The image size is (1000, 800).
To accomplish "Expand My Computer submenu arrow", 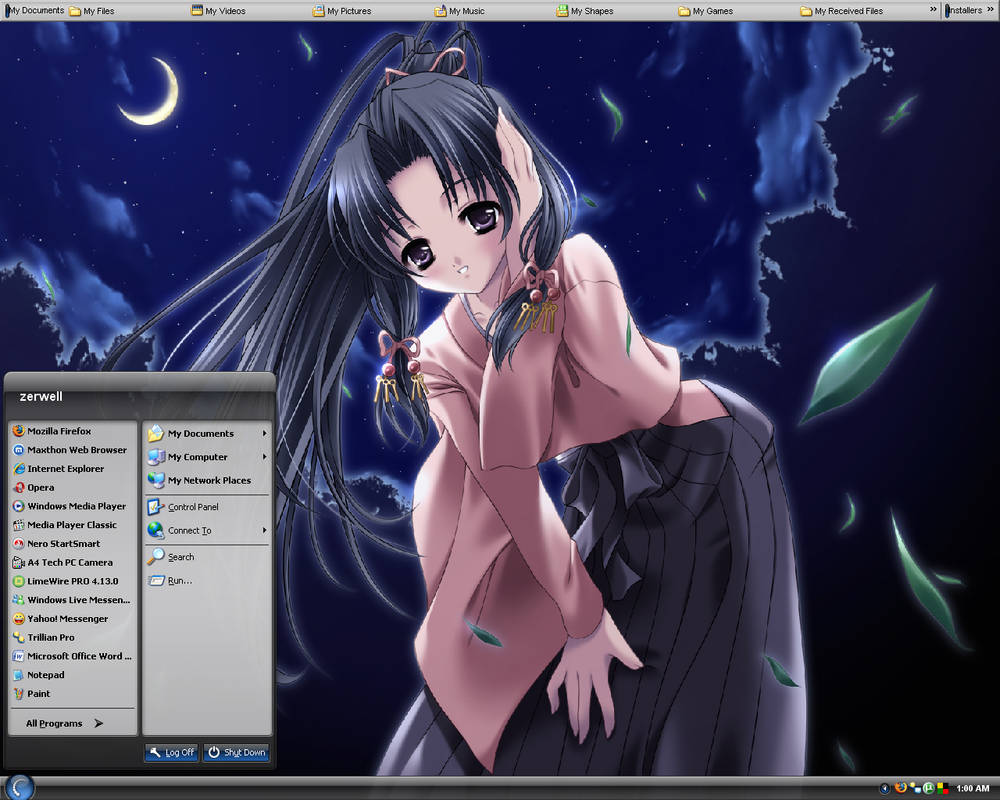I will pos(264,457).
